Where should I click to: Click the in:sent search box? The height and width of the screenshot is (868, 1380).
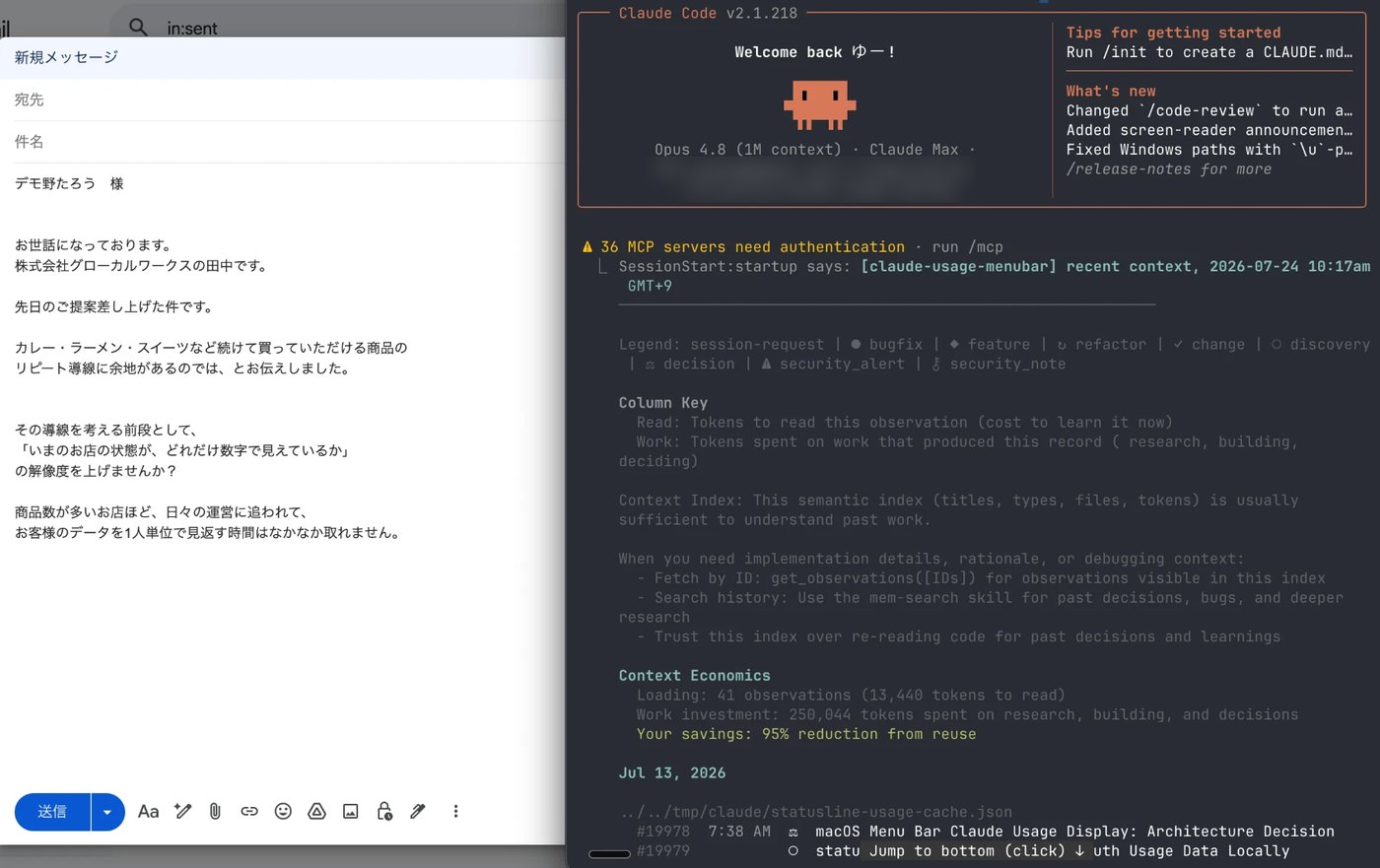[192, 29]
